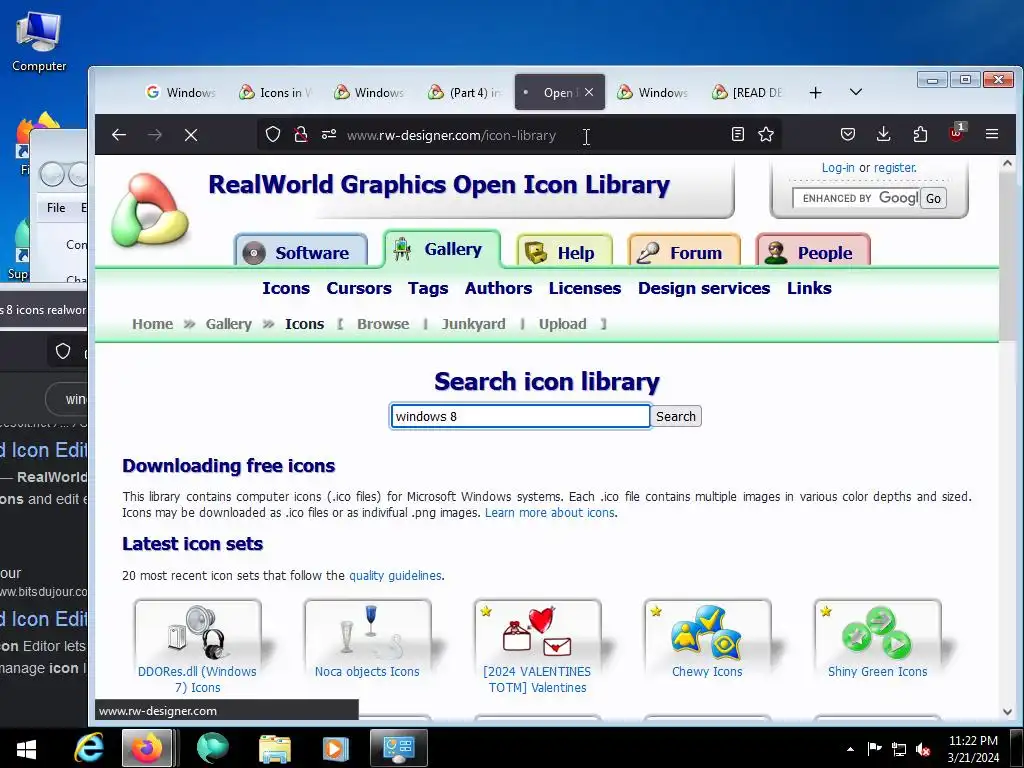The width and height of the screenshot is (1024, 768).
Task: Go back with the Firefox back arrow
Action: click(118, 135)
